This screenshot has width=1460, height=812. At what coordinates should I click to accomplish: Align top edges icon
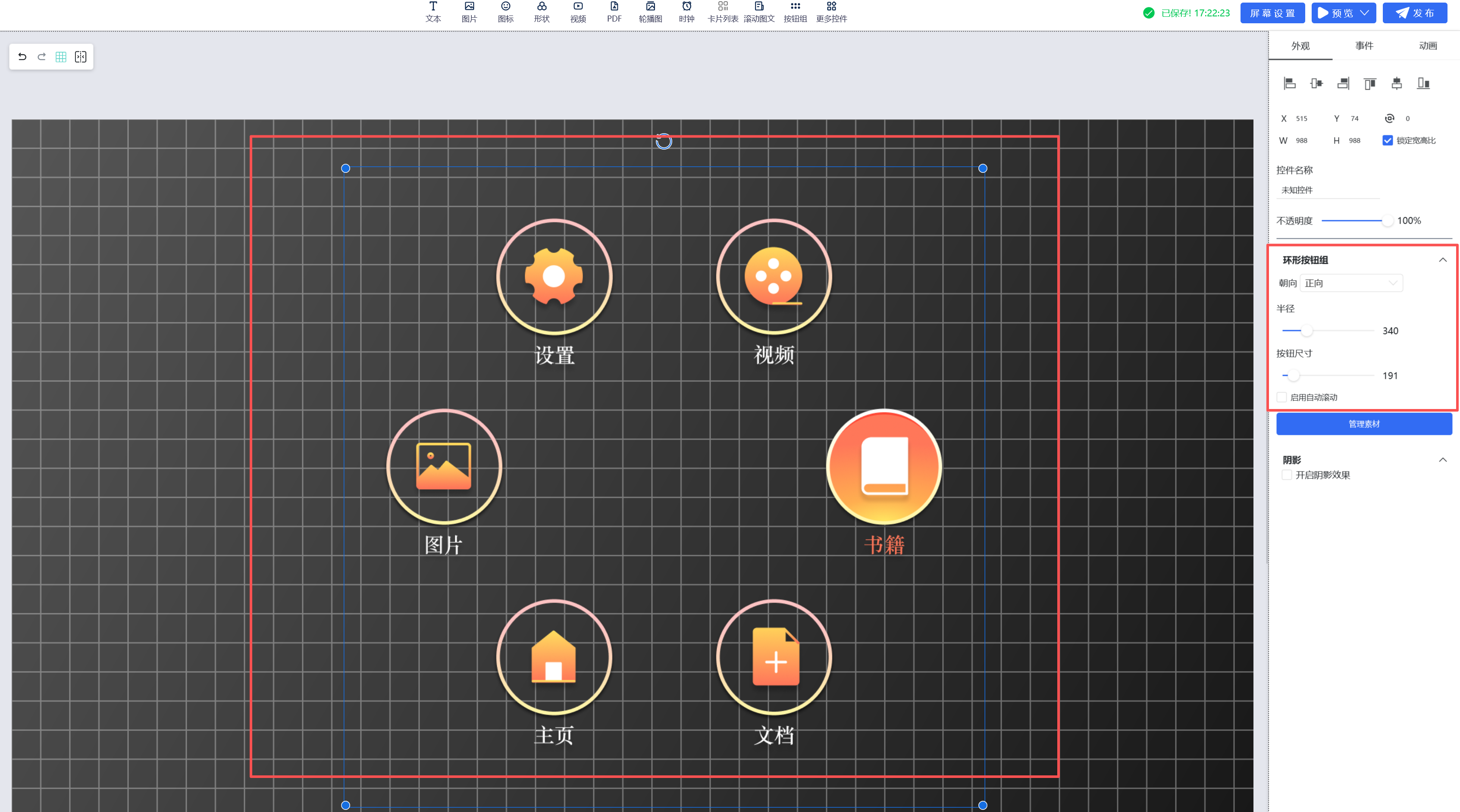[x=1370, y=83]
